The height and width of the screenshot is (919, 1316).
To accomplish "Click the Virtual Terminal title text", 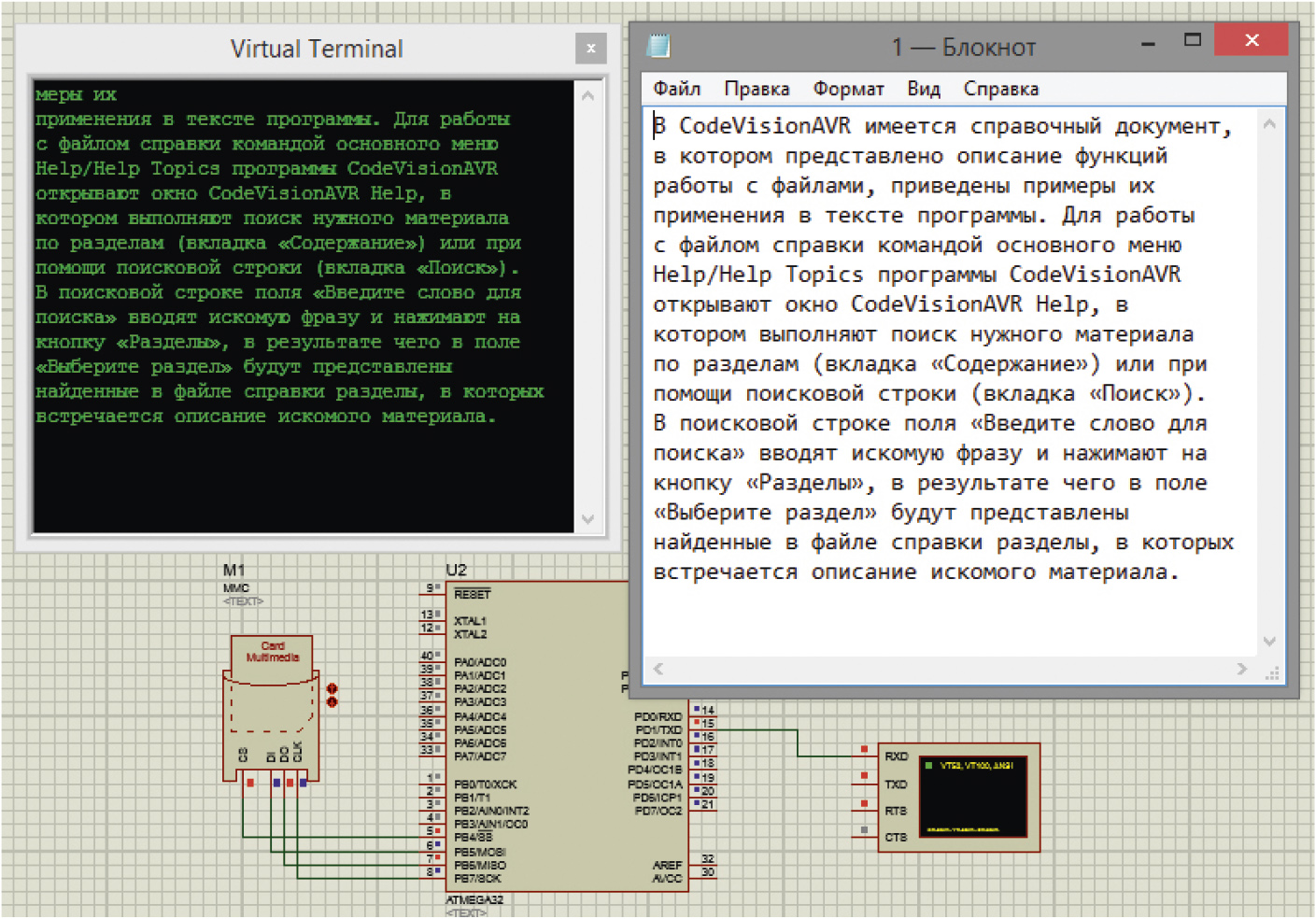I will pos(317,49).
